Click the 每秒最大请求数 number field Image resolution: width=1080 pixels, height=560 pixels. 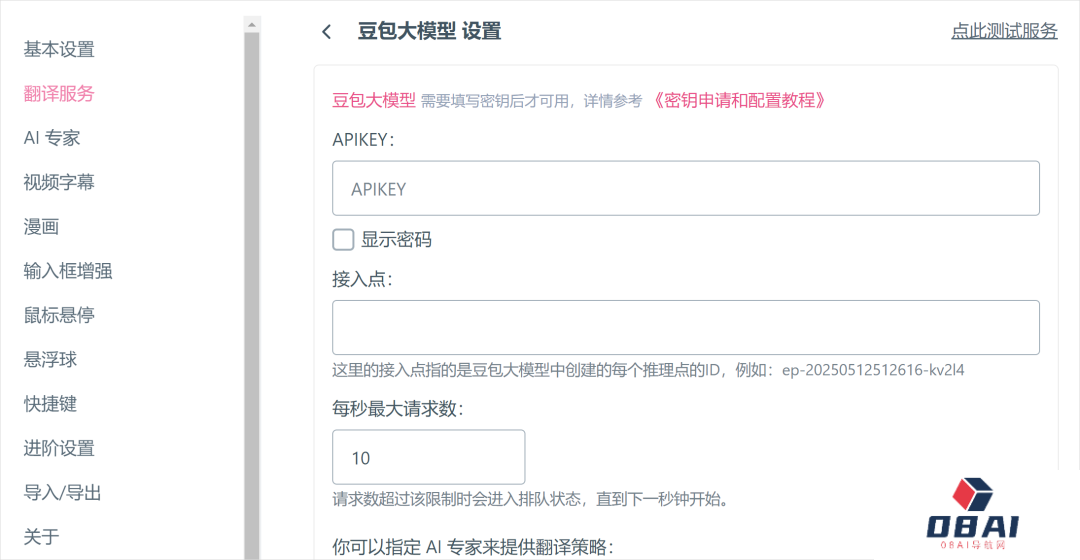pos(428,458)
